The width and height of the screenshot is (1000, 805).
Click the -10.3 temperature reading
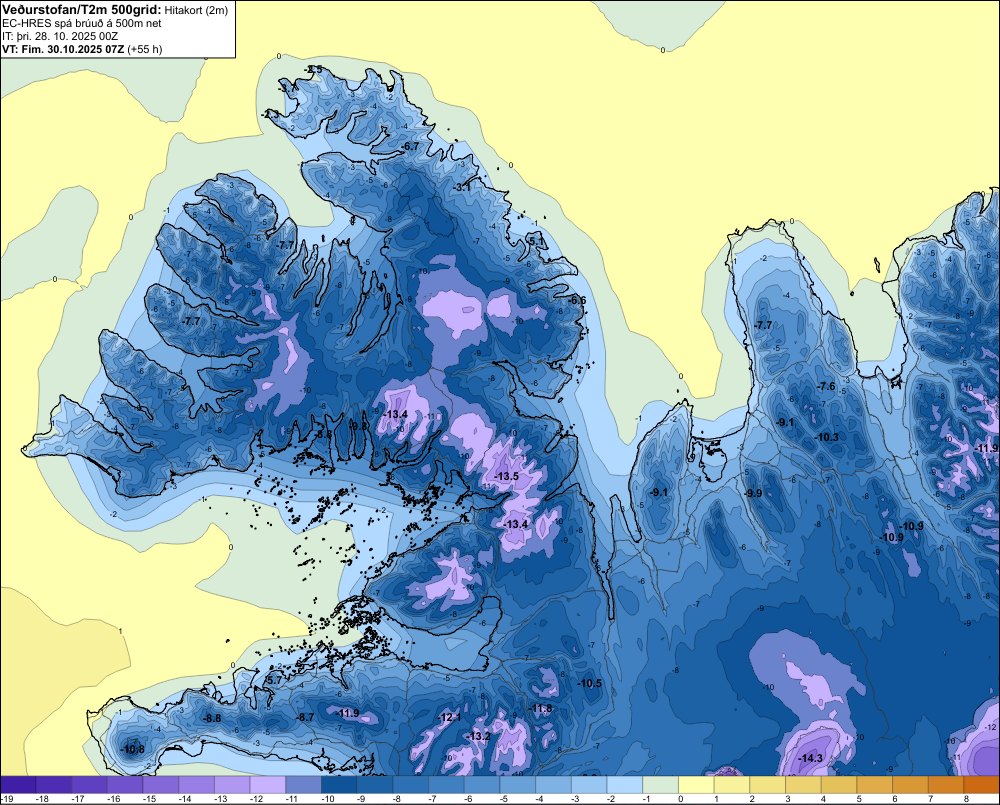(x=827, y=437)
